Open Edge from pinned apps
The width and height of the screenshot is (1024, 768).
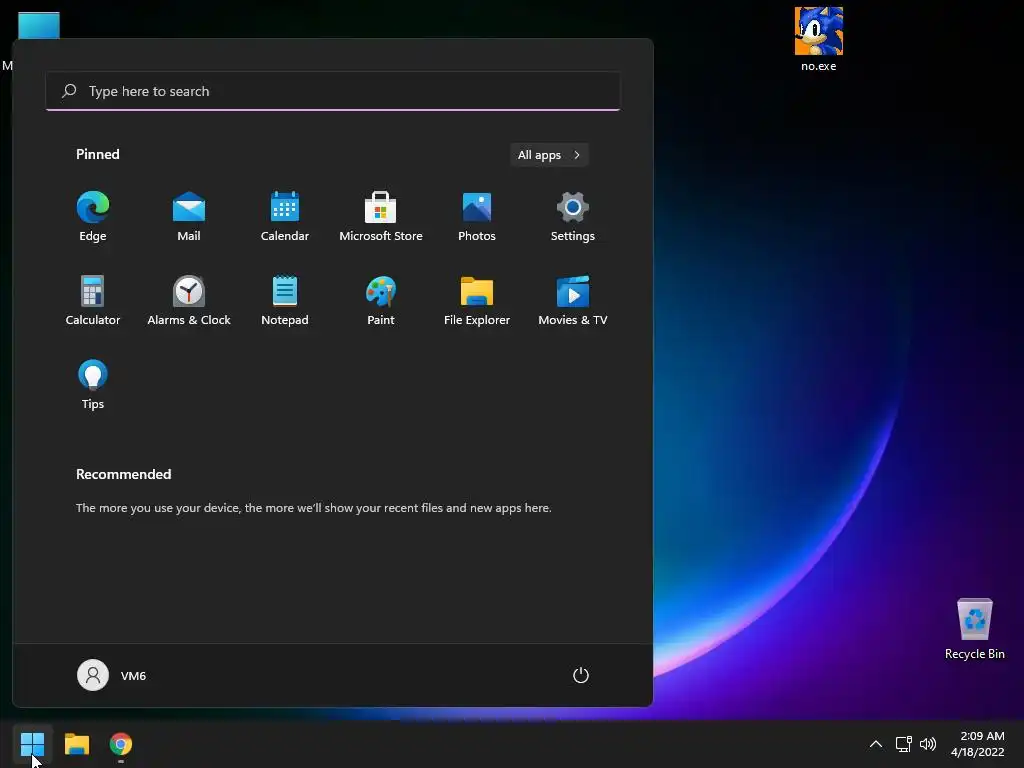pyautogui.click(x=93, y=217)
